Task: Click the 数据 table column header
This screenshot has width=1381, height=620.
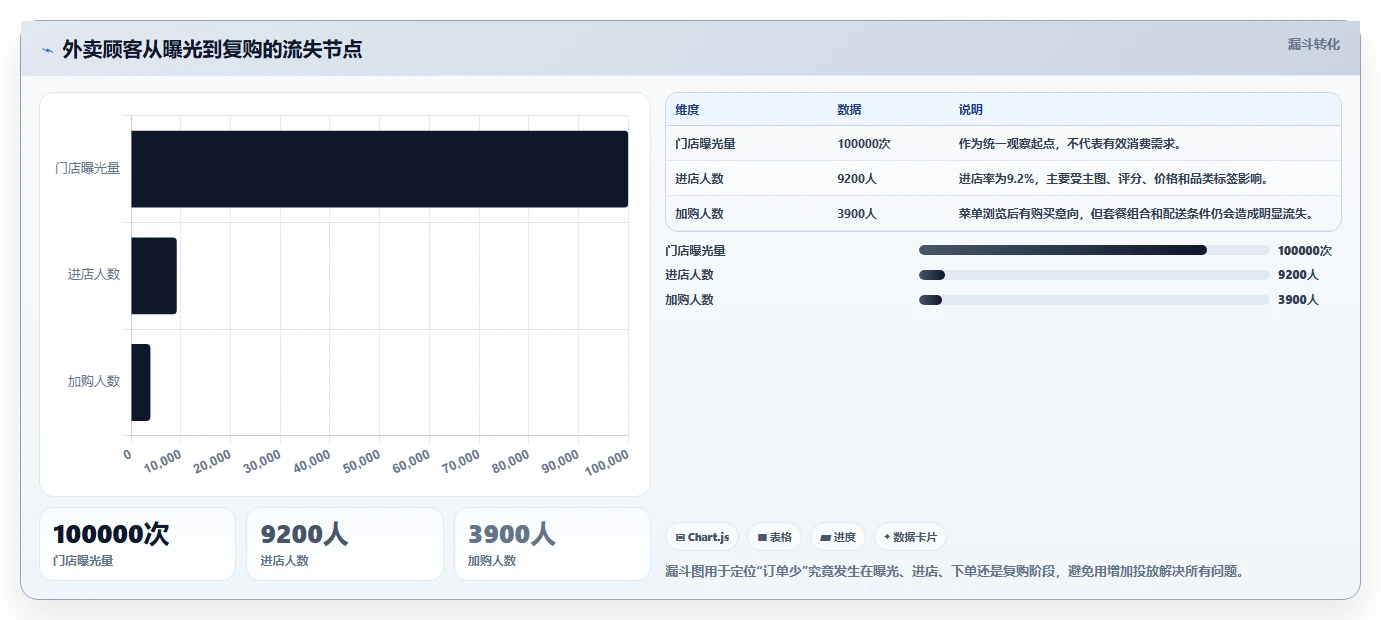Action: pyautogui.click(x=849, y=110)
